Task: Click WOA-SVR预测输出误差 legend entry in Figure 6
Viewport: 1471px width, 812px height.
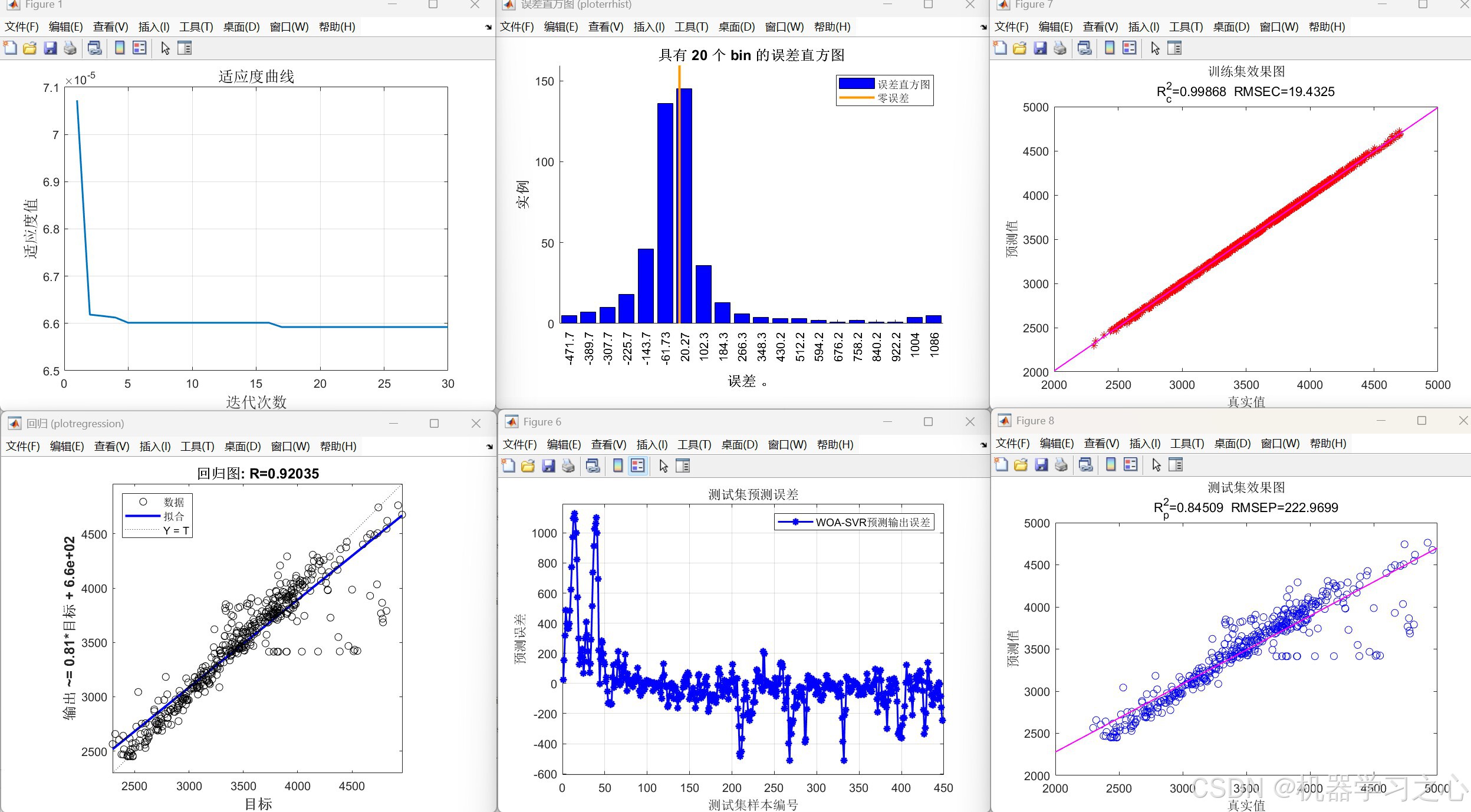Action: [873, 522]
